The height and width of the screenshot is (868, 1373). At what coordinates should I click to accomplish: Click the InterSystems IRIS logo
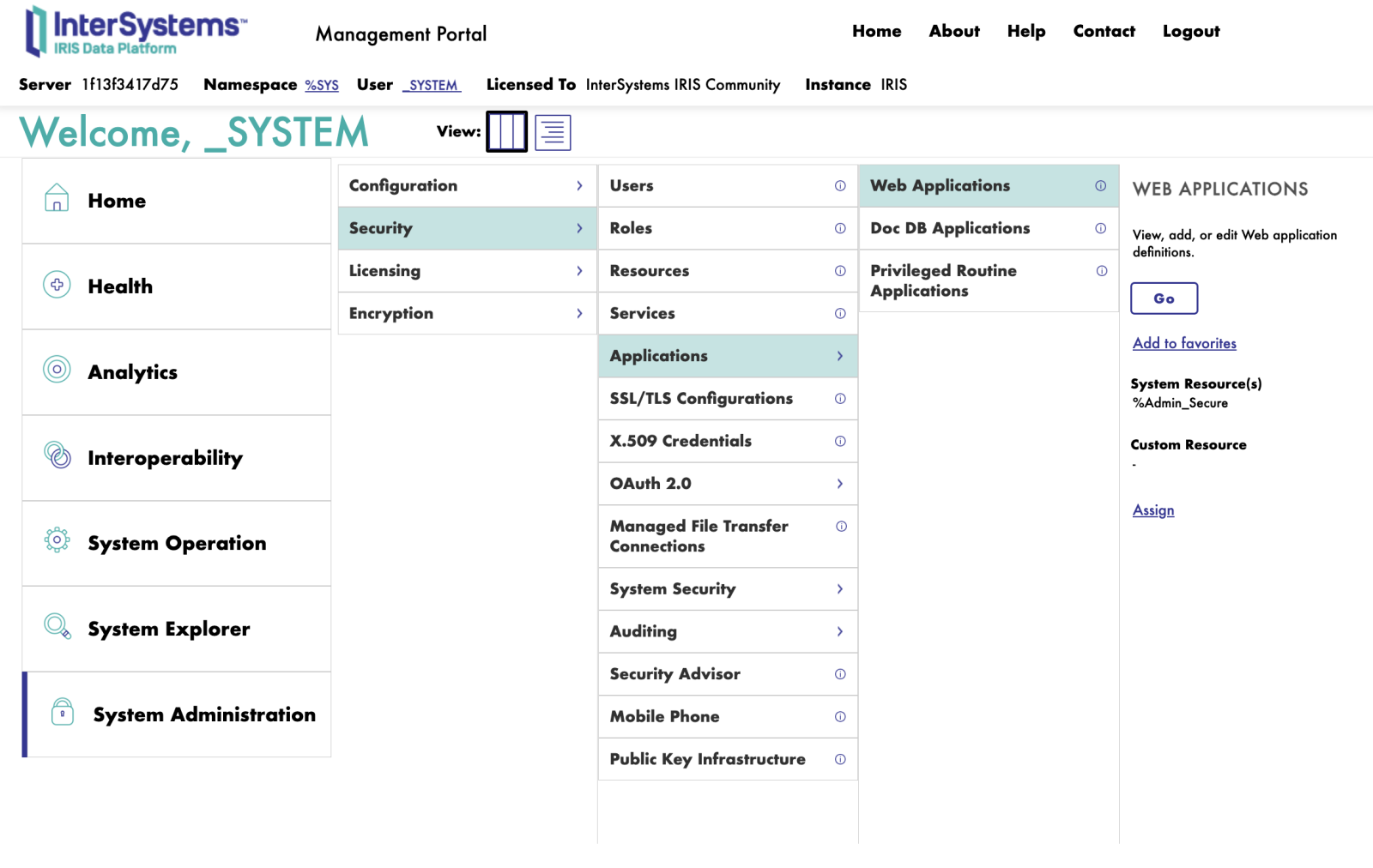(136, 32)
